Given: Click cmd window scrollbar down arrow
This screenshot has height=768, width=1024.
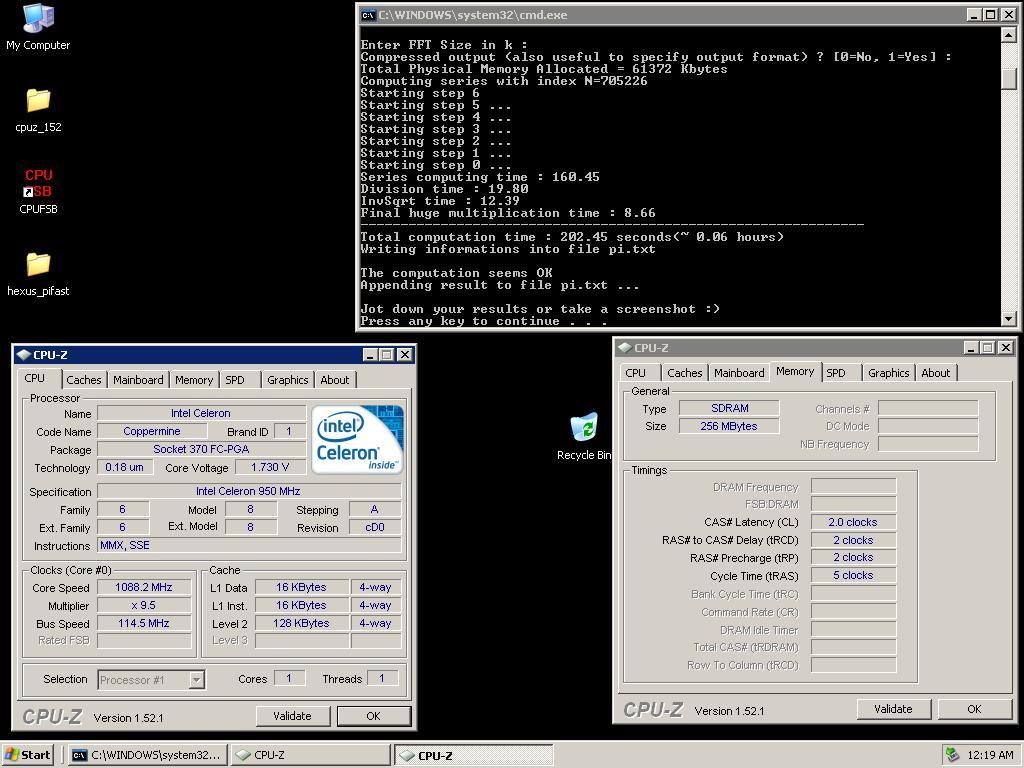Looking at the screenshot, I should coord(1009,319).
